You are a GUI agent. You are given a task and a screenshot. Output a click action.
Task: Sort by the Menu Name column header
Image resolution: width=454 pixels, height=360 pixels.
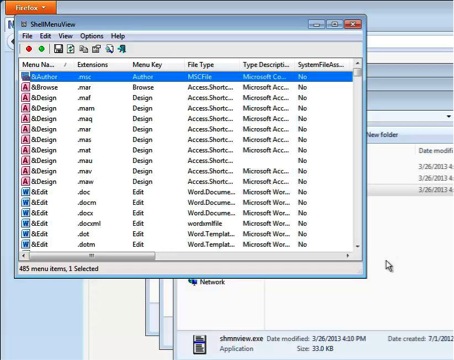coord(46,65)
